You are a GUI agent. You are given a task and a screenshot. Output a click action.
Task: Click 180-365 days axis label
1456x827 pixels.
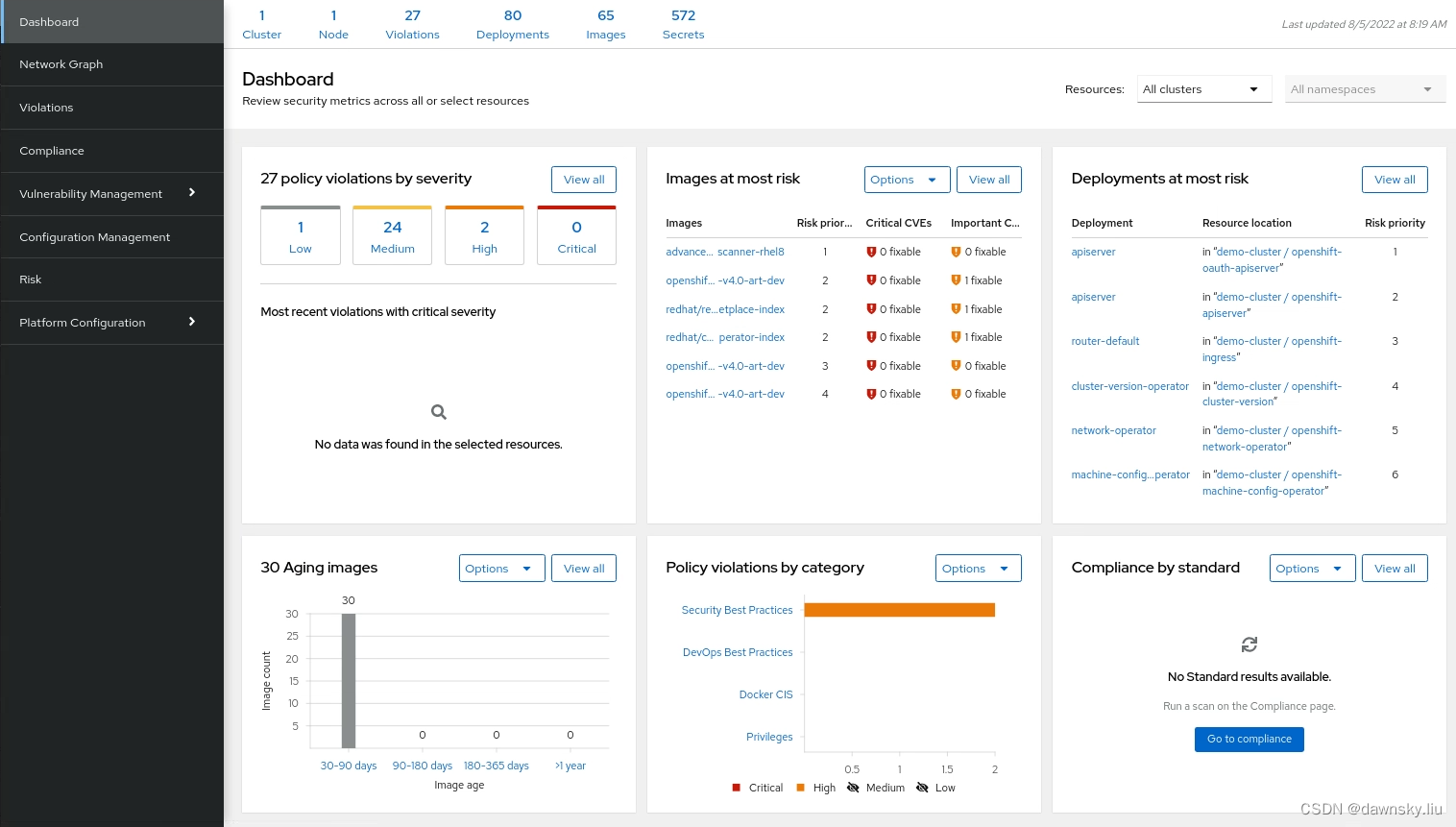[497, 766]
